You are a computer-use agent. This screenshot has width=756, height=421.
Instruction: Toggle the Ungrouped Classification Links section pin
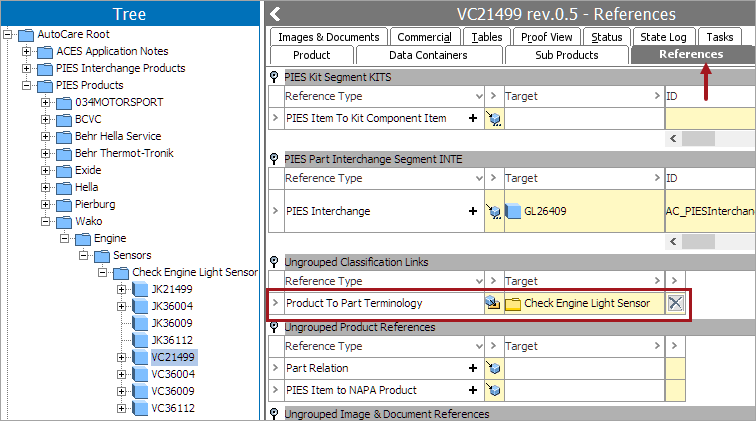[274, 262]
